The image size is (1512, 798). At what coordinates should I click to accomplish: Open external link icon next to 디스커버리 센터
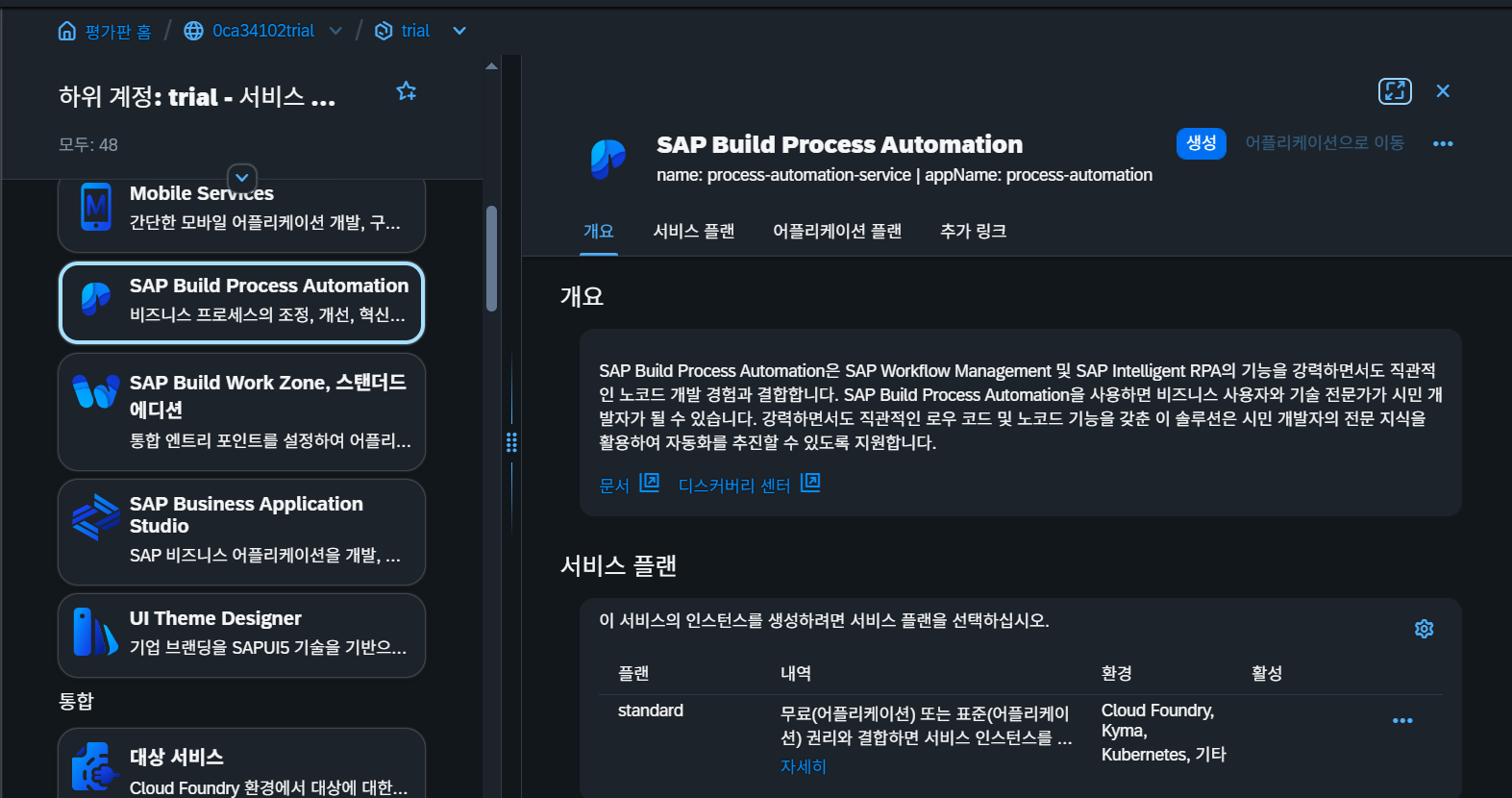point(810,483)
